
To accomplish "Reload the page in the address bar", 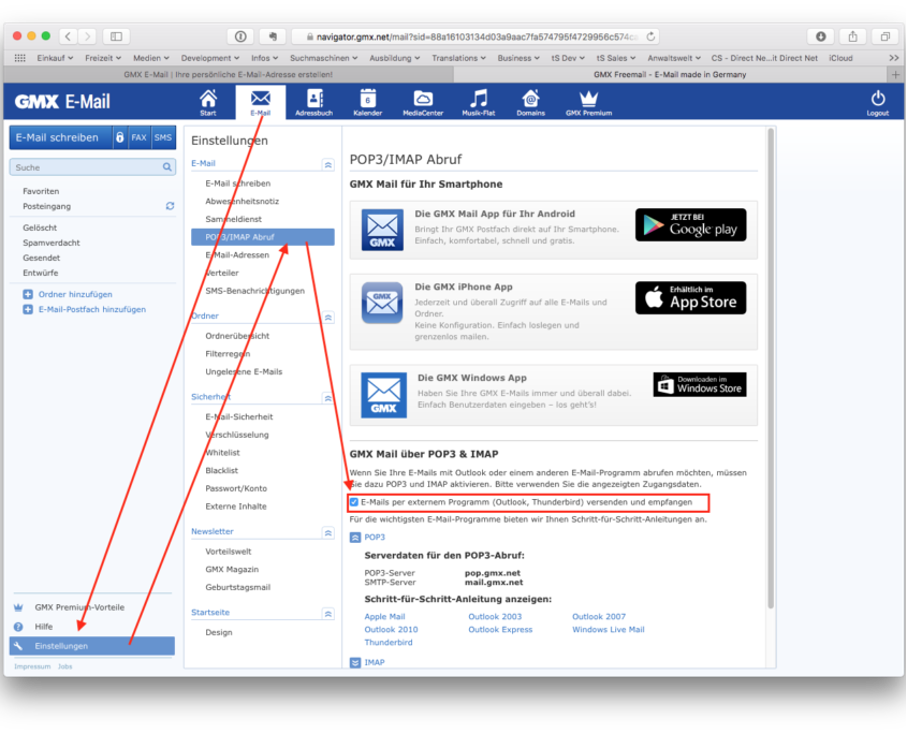I will (x=651, y=36).
